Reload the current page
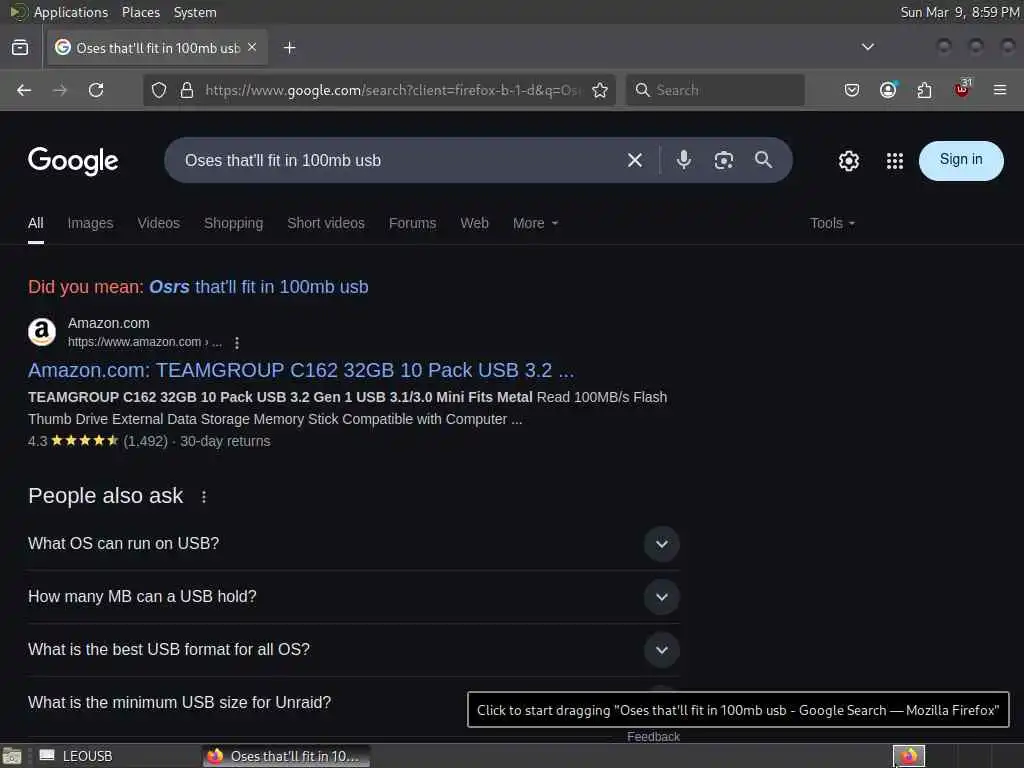1024x768 pixels. [96, 90]
